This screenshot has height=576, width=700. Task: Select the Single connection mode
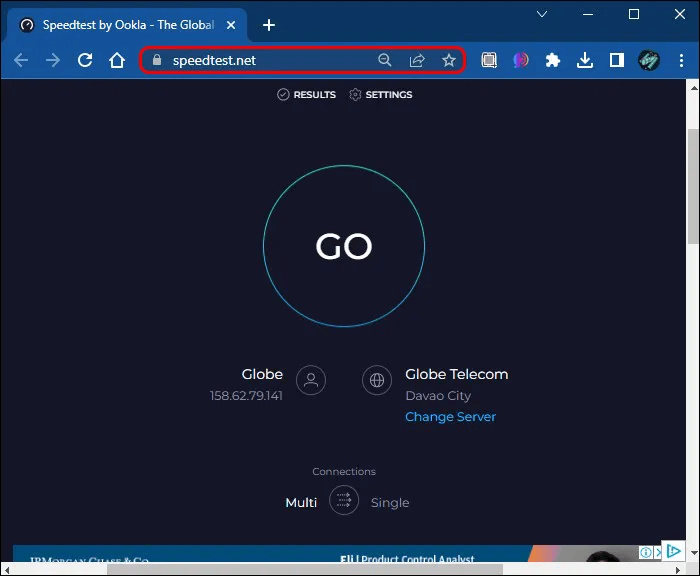[390, 503]
